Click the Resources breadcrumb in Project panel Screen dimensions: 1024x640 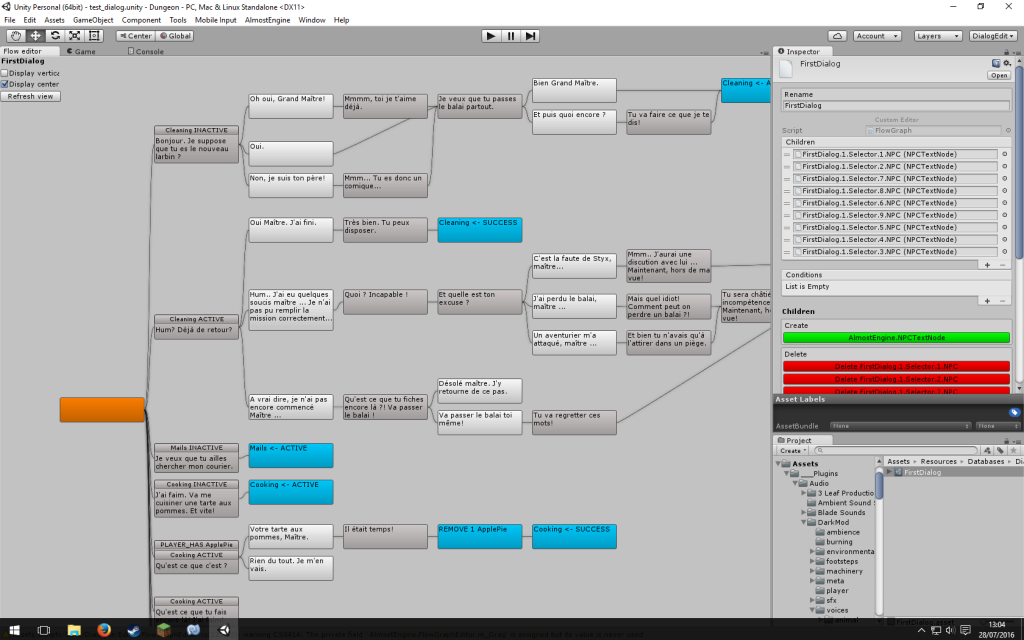click(x=938, y=461)
